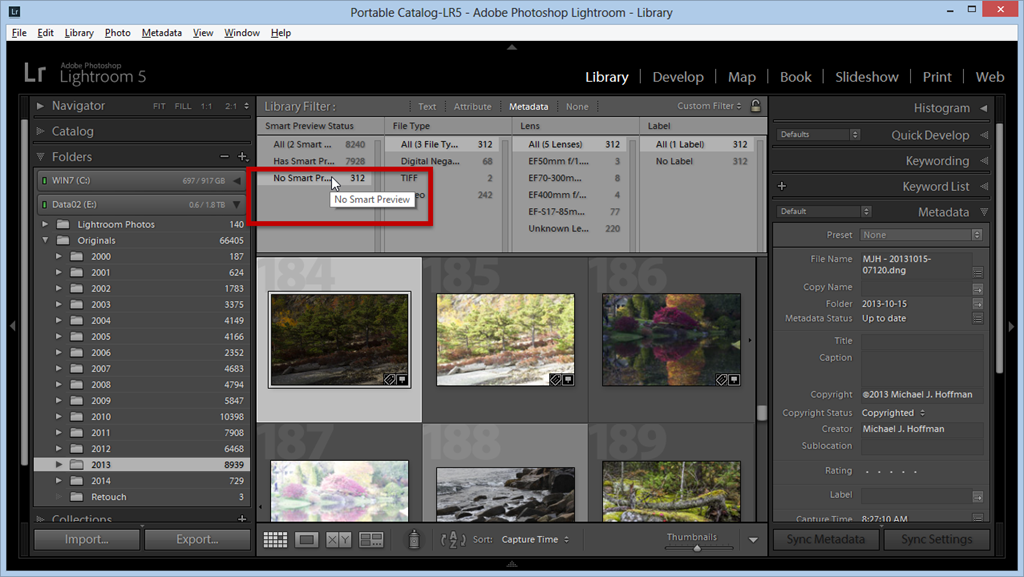The height and width of the screenshot is (577, 1024).
Task: Open the Photo menu
Action: pyautogui.click(x=118, y=33)
